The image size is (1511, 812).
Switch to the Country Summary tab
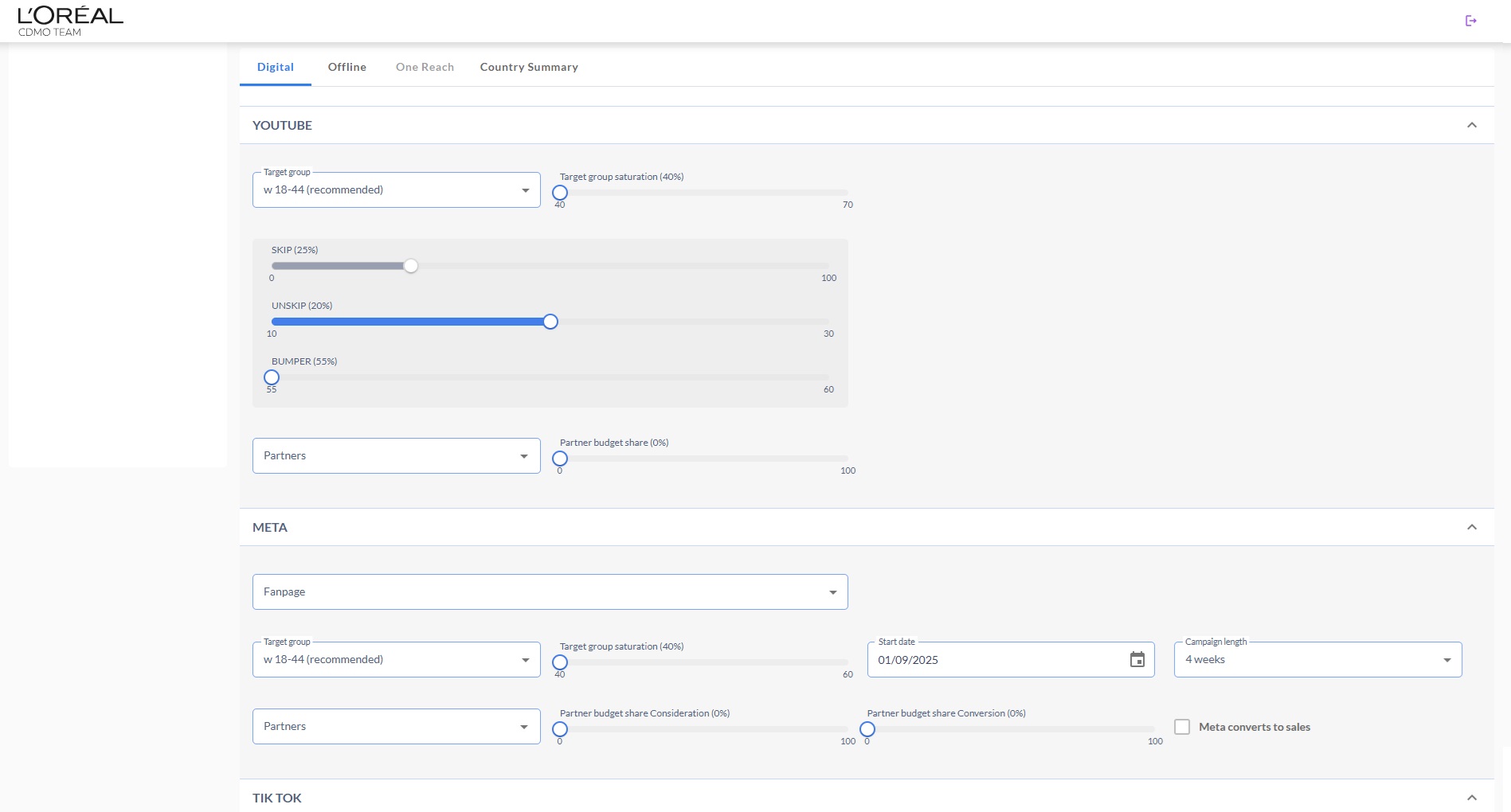[529, 68]
